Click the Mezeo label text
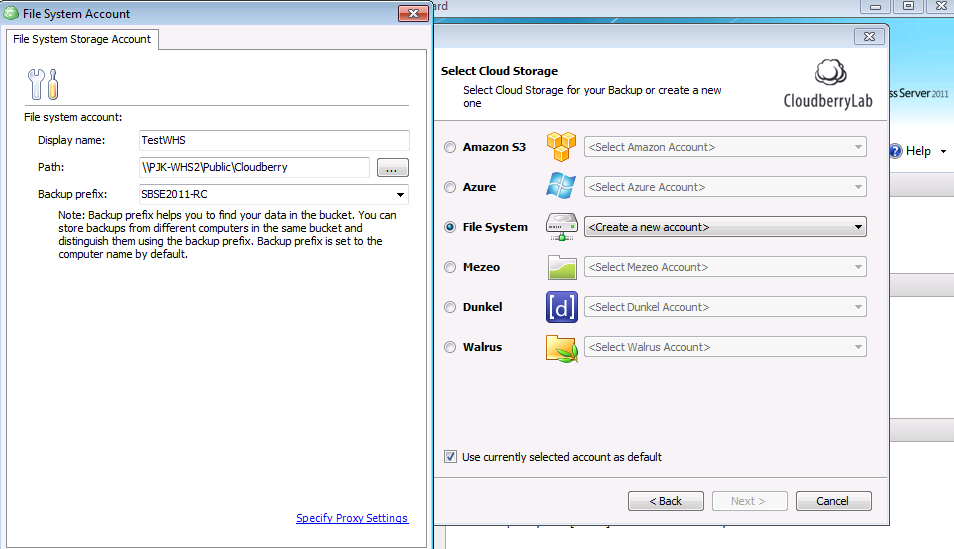 click(481, 267)
